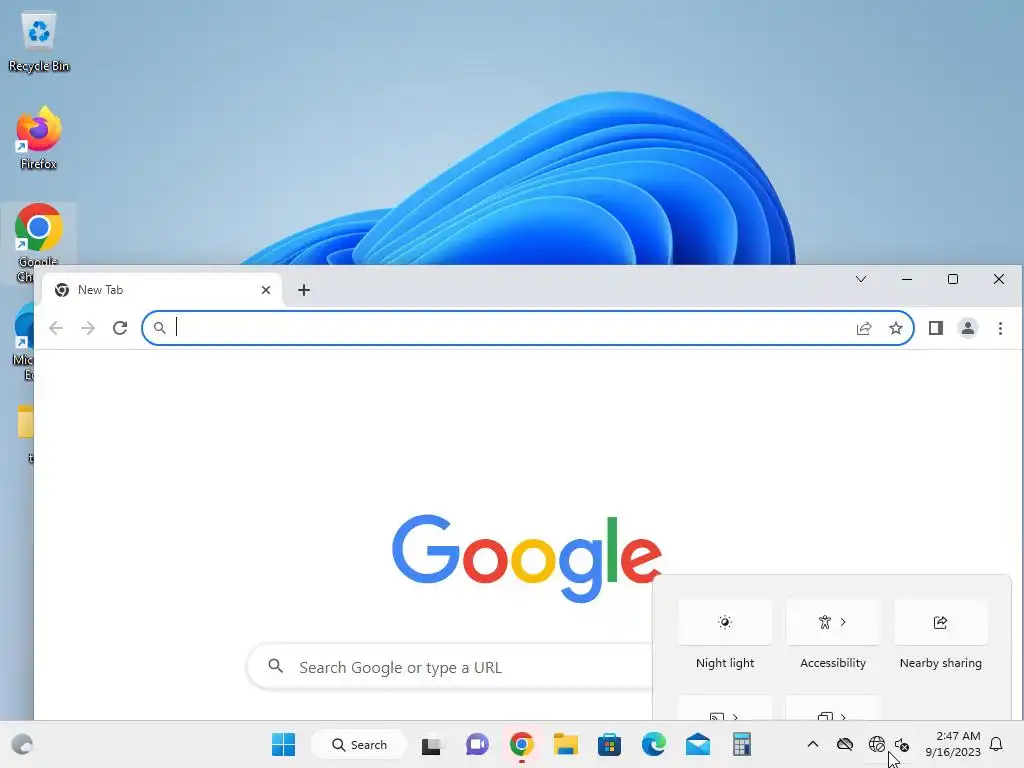Select the Recycle Bin desktop icon
This screenshot has width=1024, height=768.
point(39,42)
